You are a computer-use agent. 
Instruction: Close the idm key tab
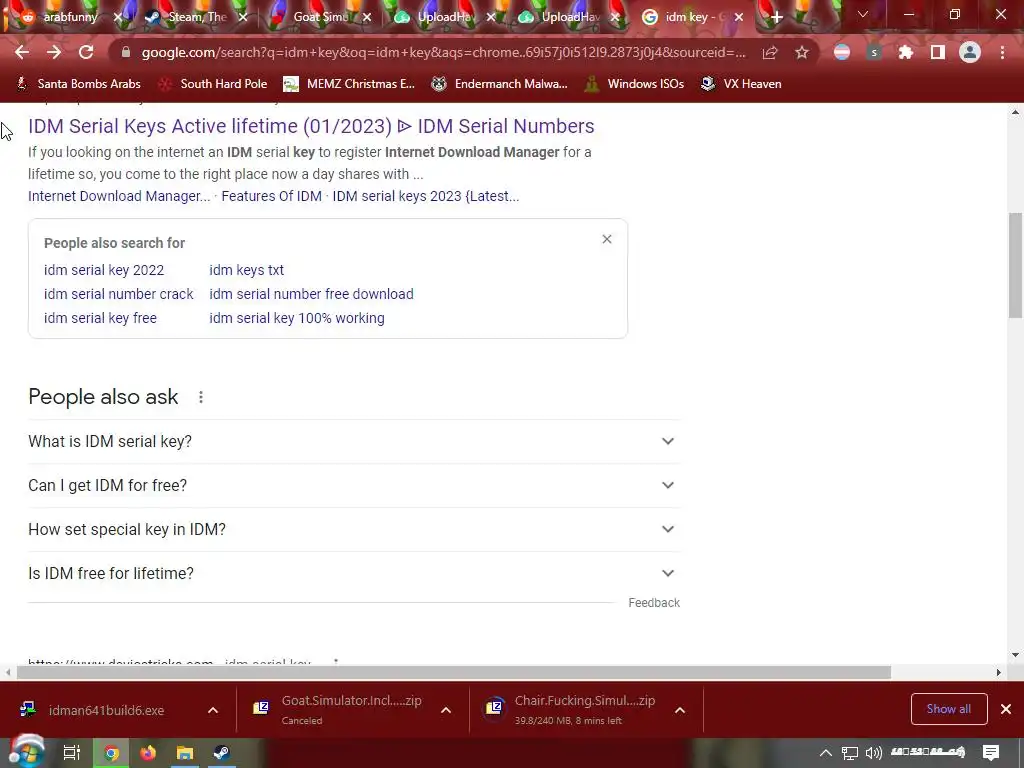point(739,18)
